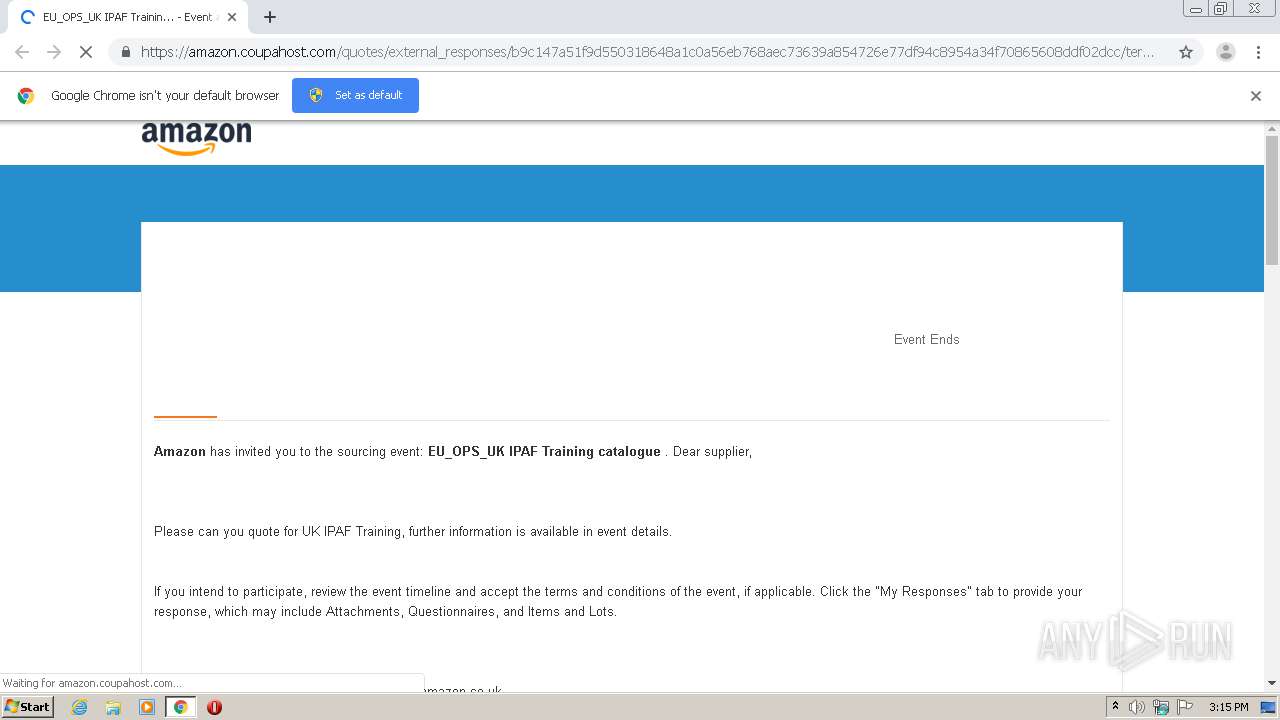The image size is (1280, 720).
Task: Open the Chrome three-dot menu
Action: click(1258, 52)
